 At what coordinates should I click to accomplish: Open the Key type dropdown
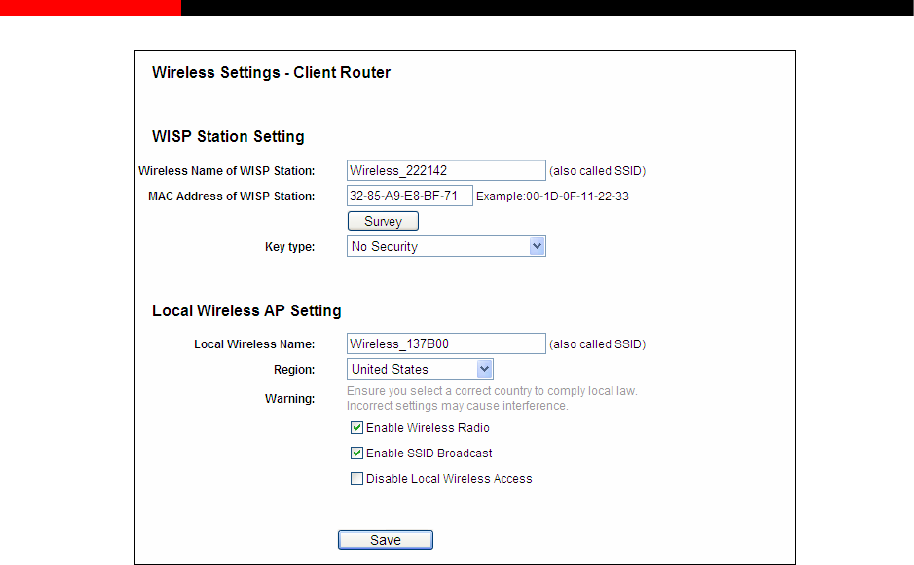[446, 246]
